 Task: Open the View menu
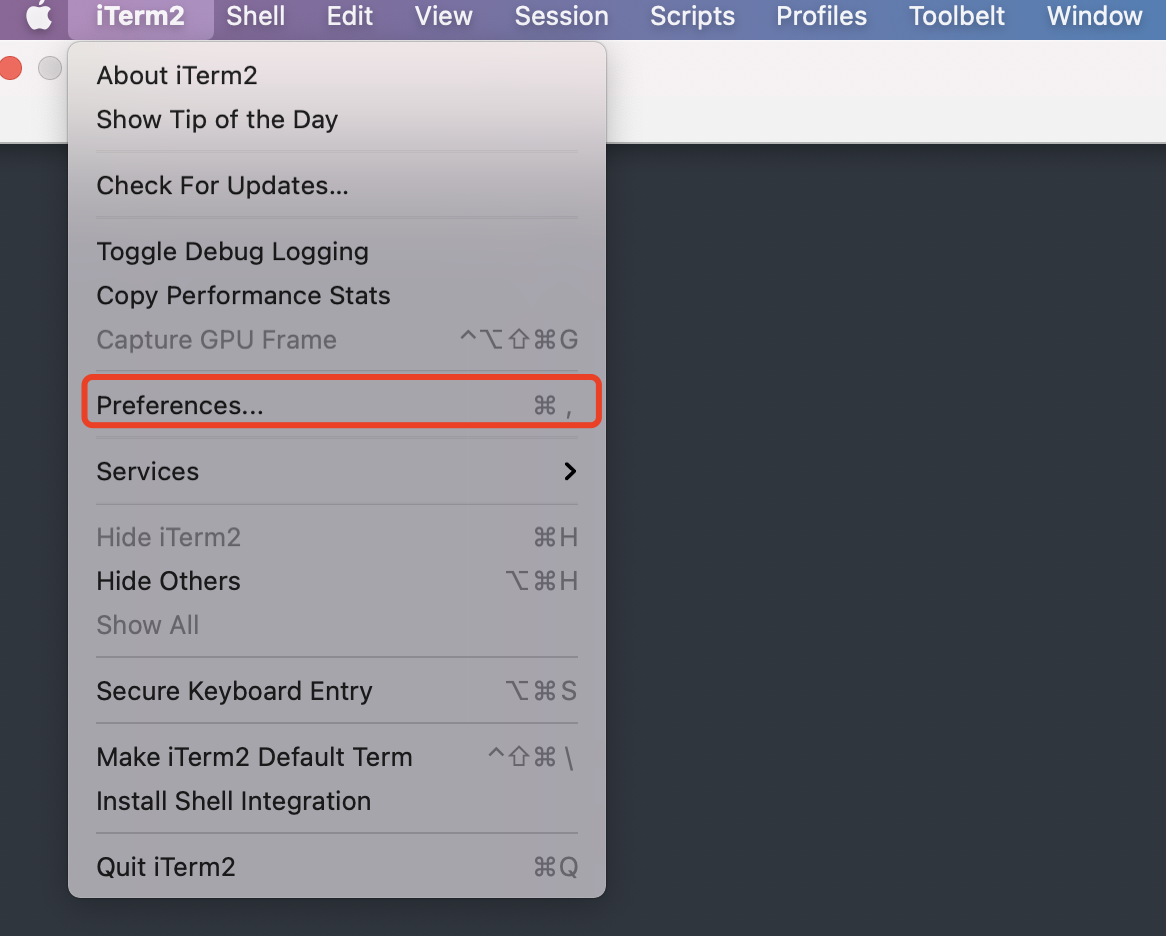tap(444, 16)
